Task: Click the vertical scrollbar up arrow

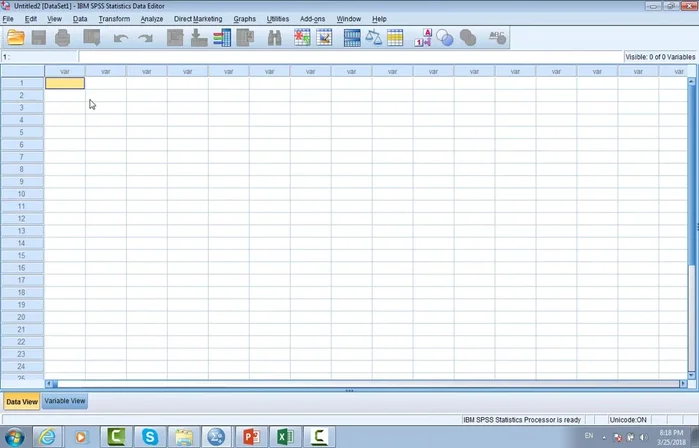Action: (691, 82)
